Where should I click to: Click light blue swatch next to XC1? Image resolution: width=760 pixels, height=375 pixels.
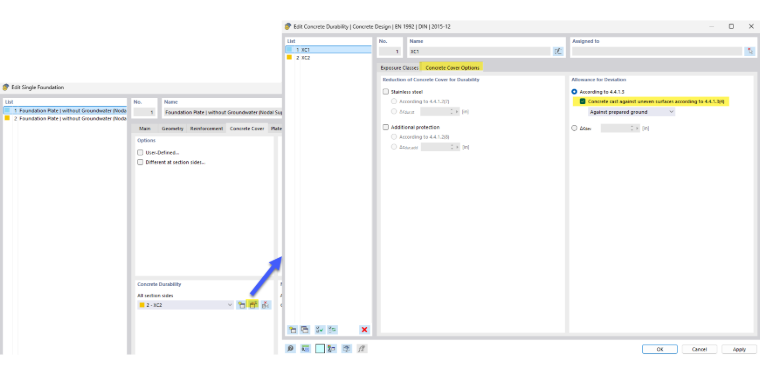289,49
